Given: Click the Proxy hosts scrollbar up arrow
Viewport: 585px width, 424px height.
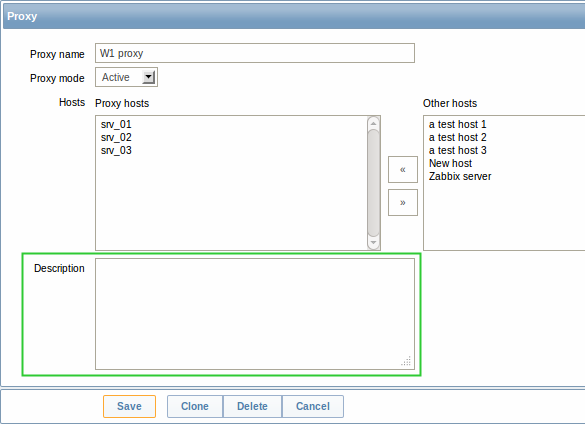Looking at the screenshot, I should 373,123.
